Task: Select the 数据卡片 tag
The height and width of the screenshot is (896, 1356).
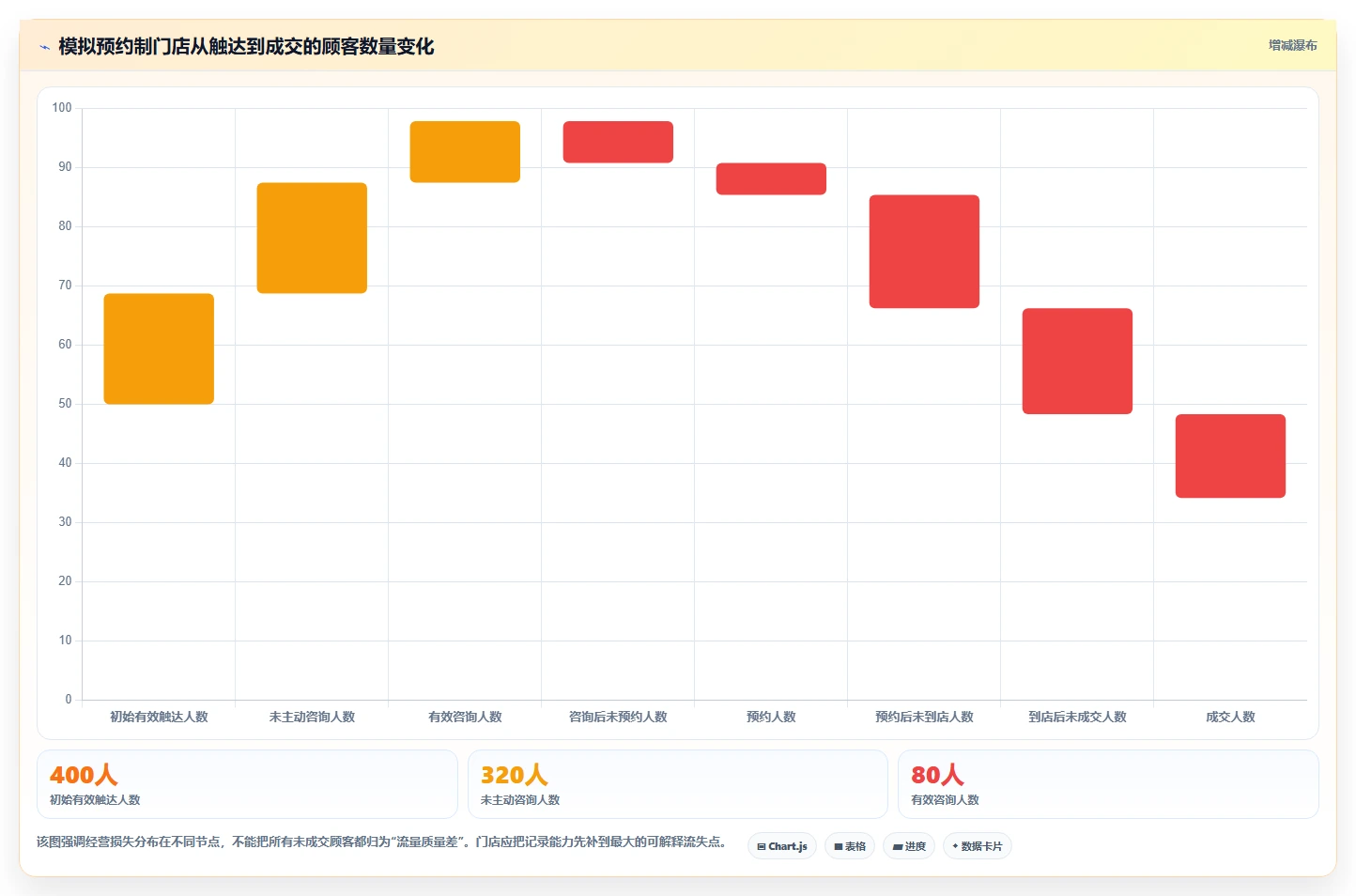Action: [978, 846]
